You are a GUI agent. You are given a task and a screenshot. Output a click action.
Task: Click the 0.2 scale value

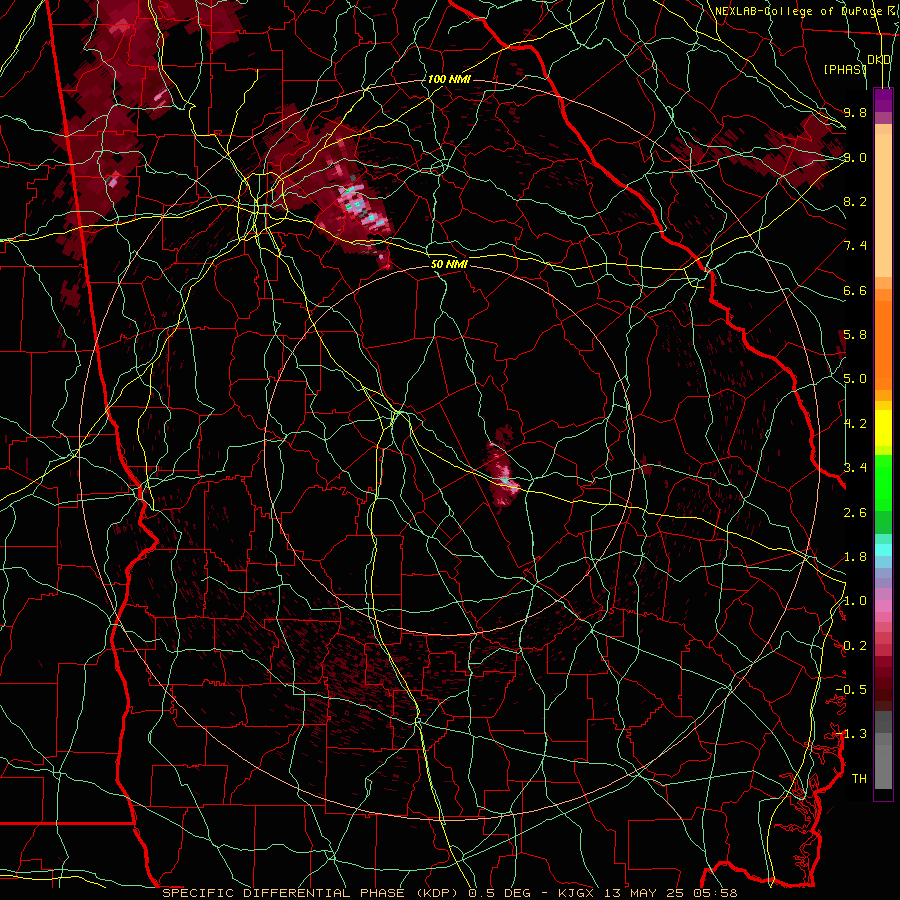click(855, 646)
